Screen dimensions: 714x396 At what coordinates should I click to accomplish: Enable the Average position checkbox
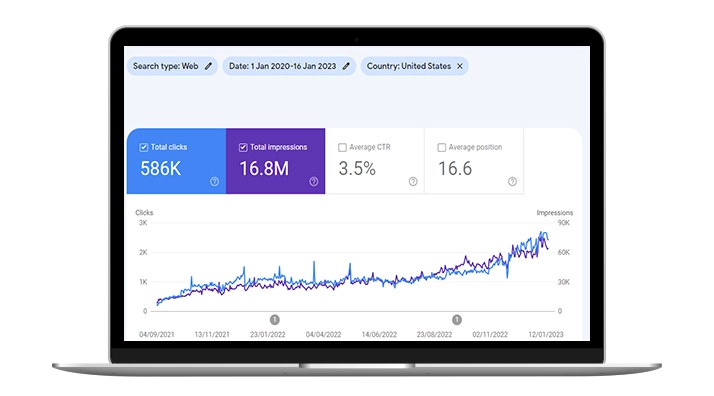(442, 147)
